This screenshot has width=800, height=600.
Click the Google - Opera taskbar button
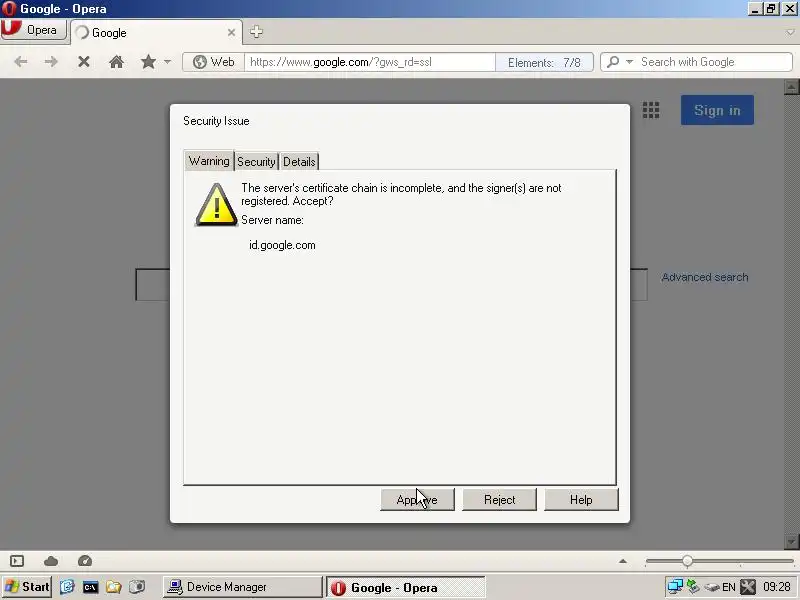tap(406, 587)
